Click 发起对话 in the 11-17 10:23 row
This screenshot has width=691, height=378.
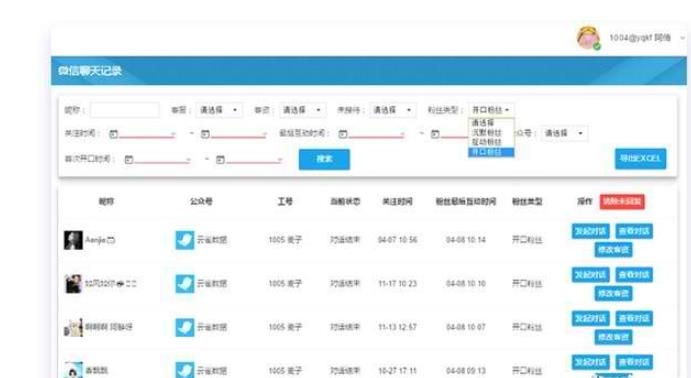(x=591, y=275)
